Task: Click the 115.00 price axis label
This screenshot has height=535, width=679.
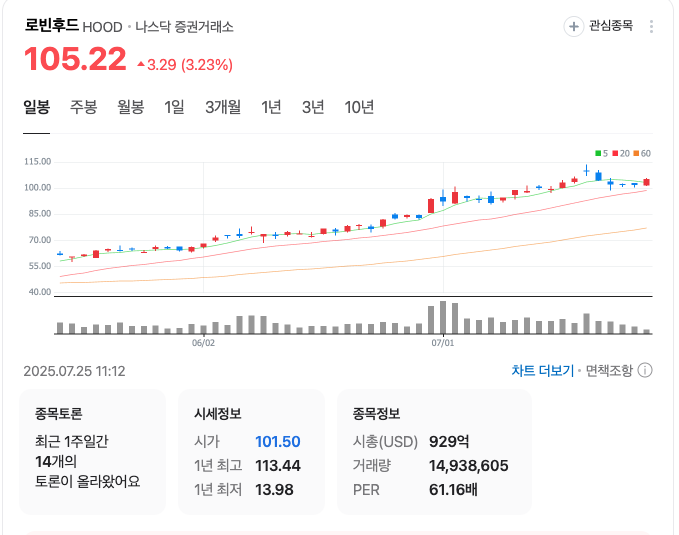Action: tap(38, 162)
